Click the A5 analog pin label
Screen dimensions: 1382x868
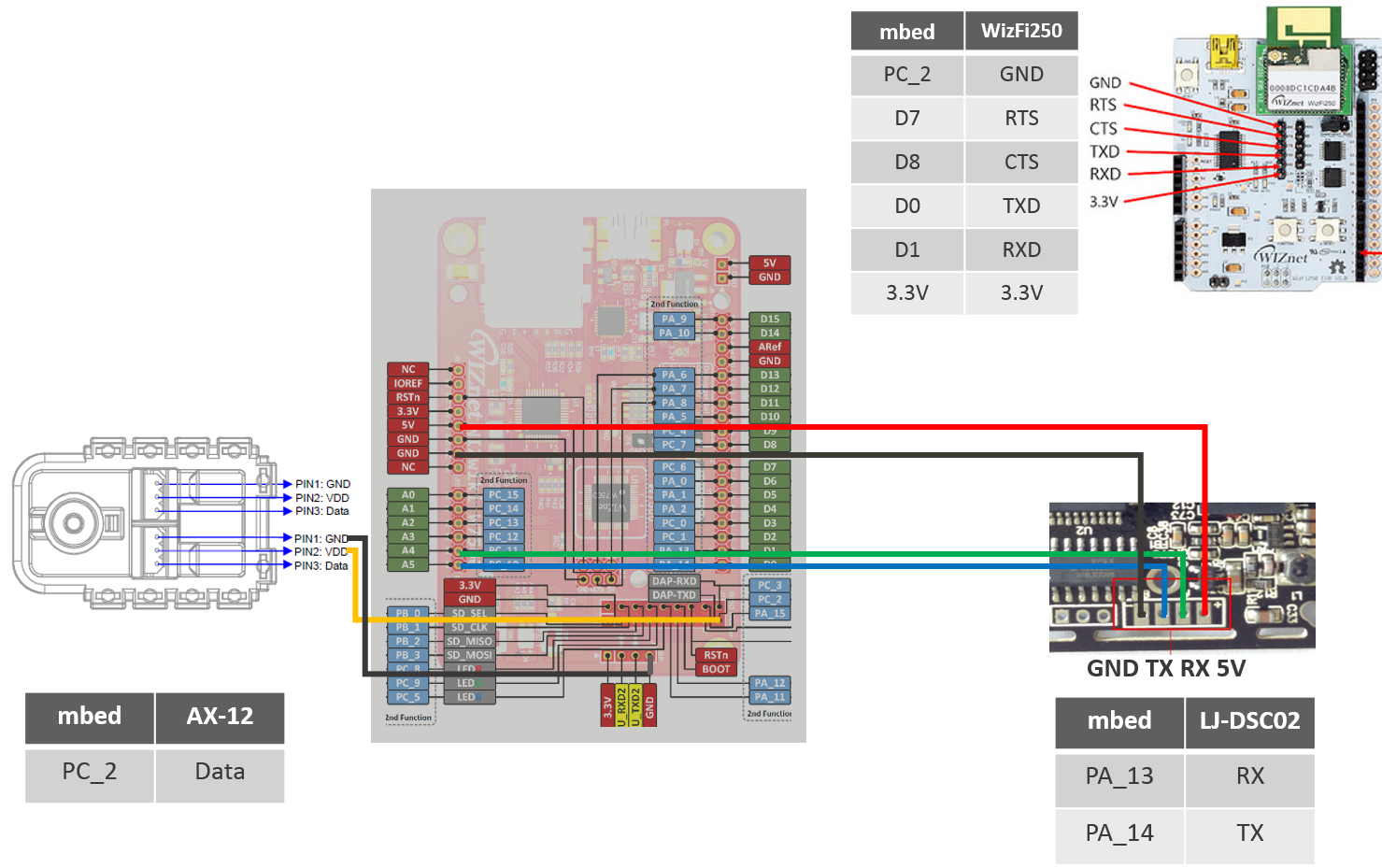click(408, 565)
